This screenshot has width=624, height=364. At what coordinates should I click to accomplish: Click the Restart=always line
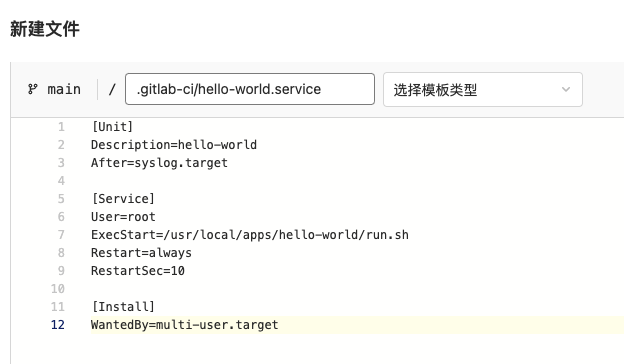141,253
